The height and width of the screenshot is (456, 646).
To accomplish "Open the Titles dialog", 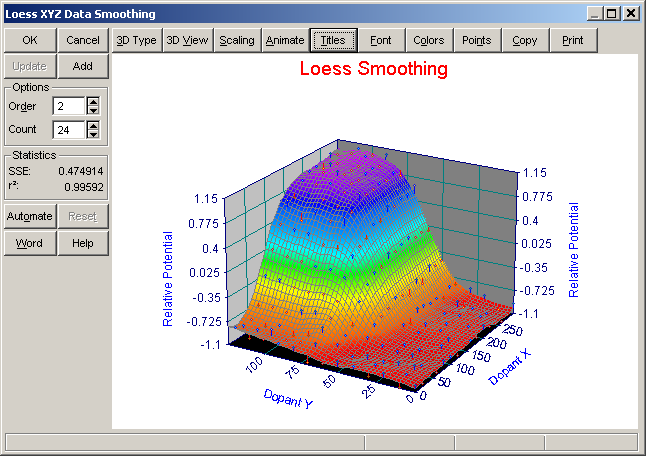I will click(333, 40).
